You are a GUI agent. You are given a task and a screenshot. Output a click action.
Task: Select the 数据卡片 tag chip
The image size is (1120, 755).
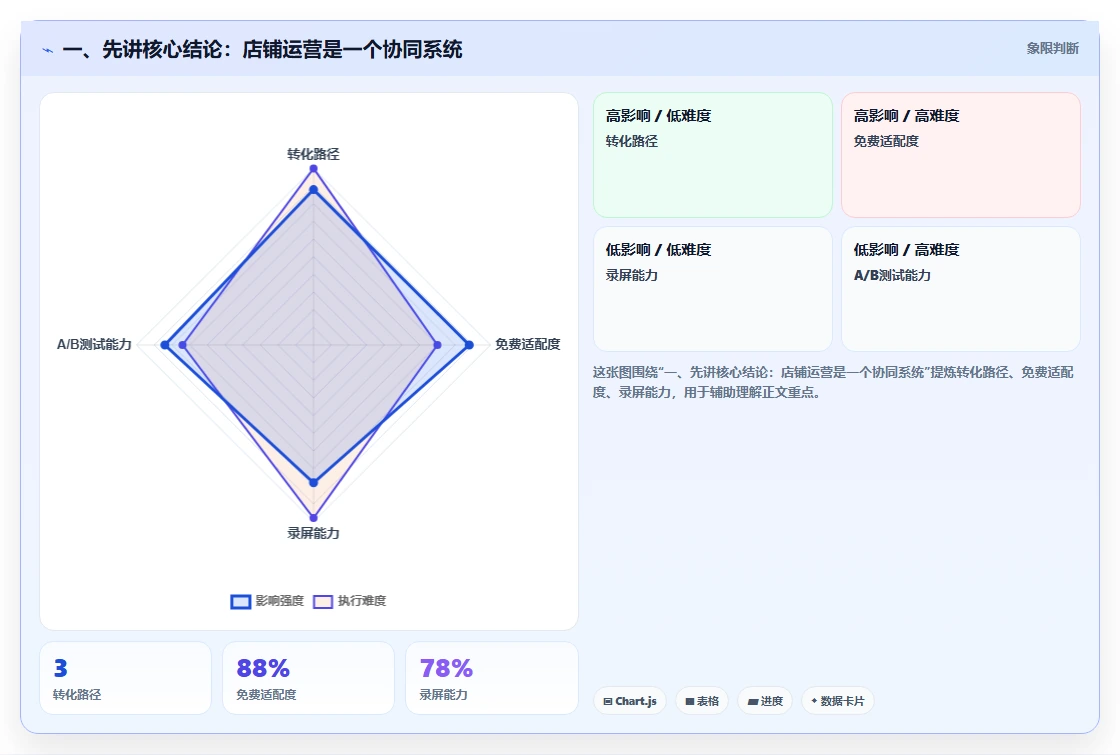click(x=838, y=701)
